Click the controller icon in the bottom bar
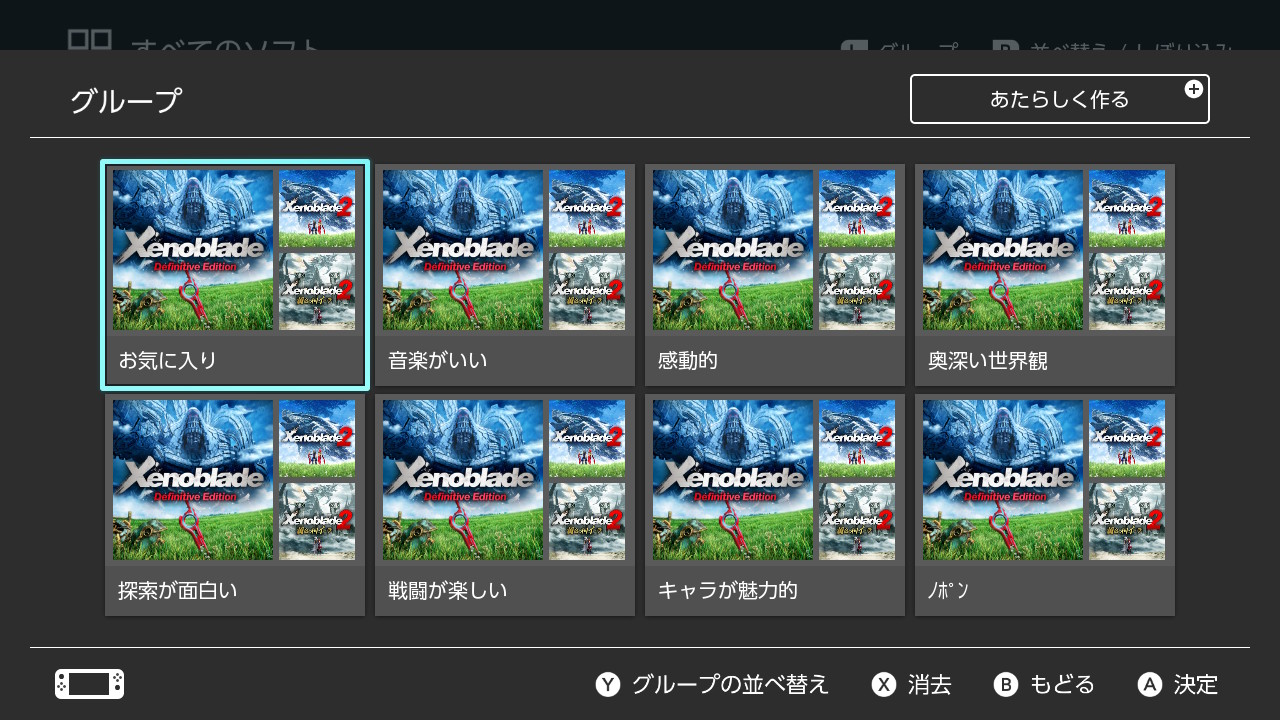The height and width of the screenshot is (720, 1280). 88,684
